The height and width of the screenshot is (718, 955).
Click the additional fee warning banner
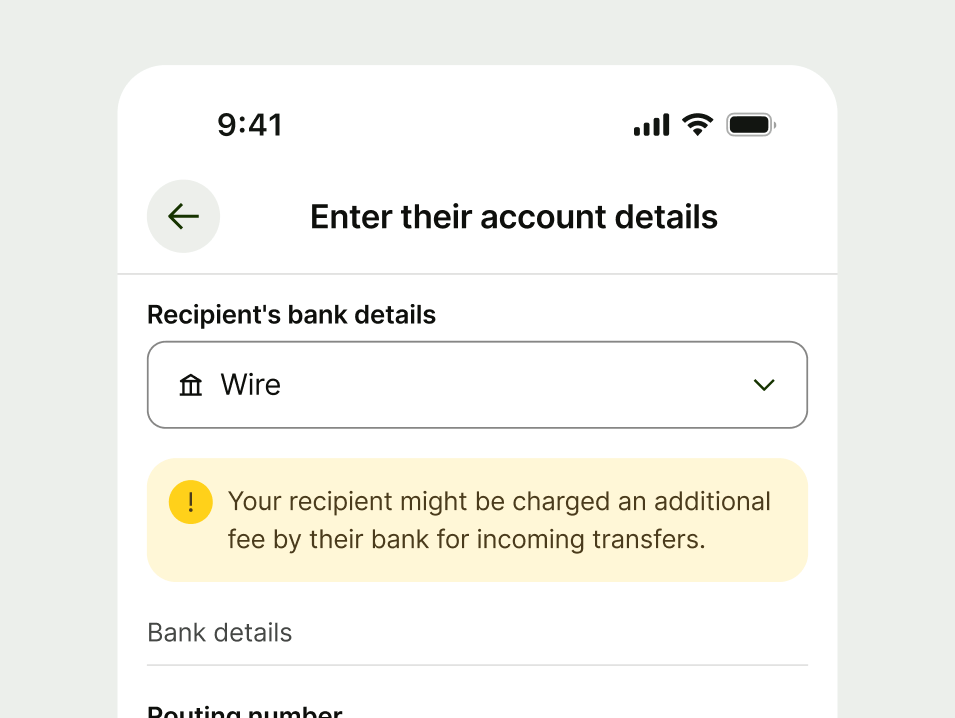pyautogui.click(x=477, y=519)
